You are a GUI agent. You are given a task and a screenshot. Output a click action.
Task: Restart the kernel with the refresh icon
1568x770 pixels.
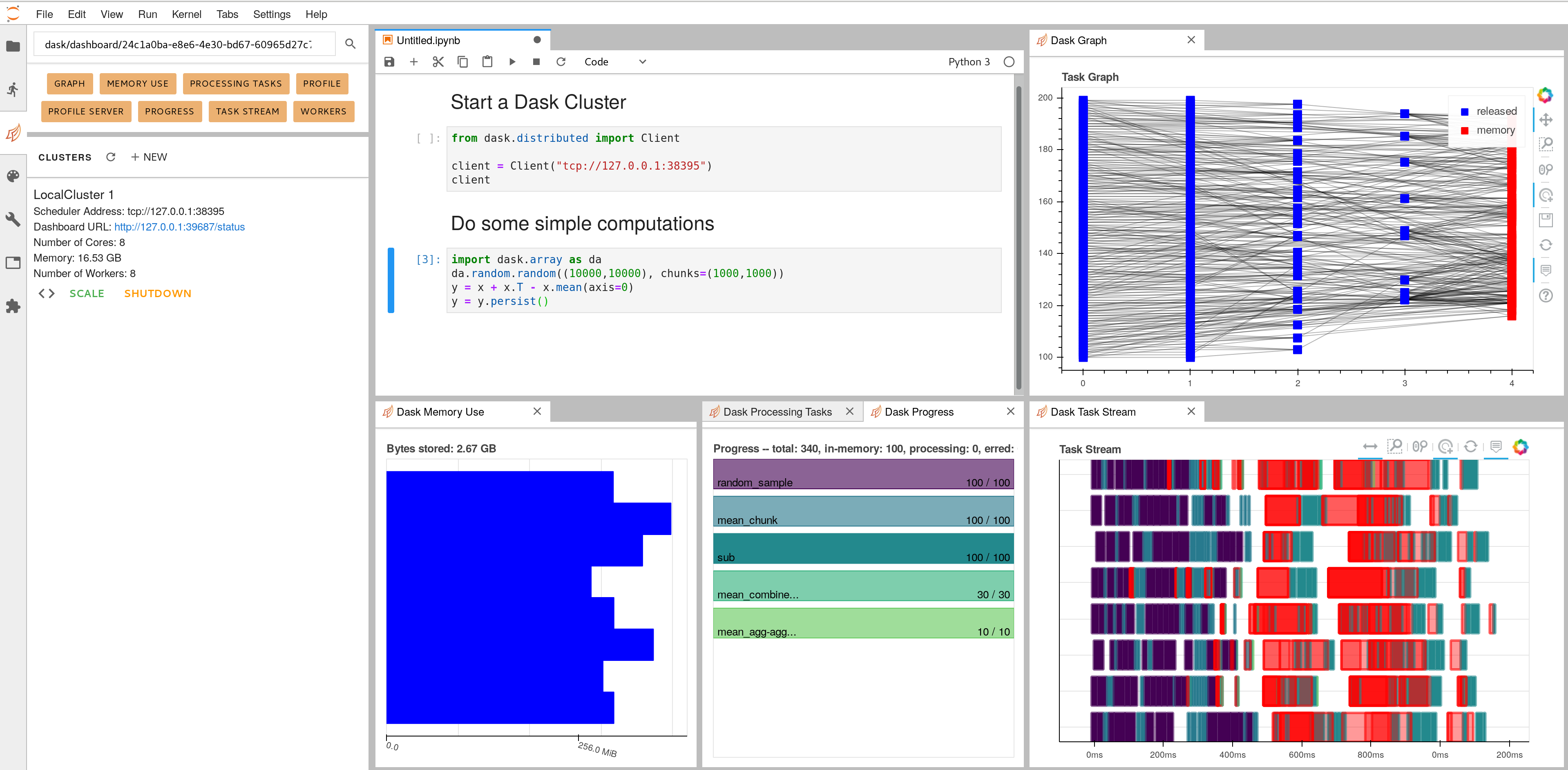[561, 61]
